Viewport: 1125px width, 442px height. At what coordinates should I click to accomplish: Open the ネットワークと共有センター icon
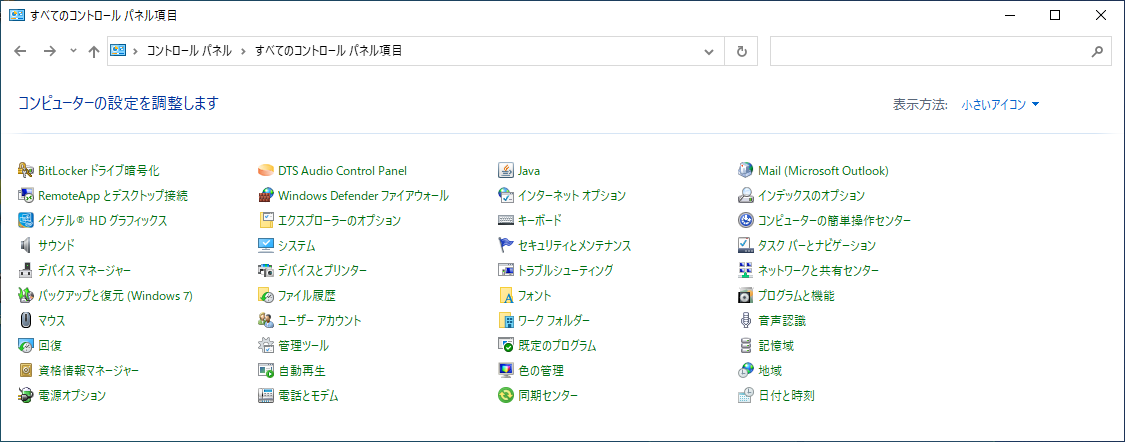click(x=745, y=271)
